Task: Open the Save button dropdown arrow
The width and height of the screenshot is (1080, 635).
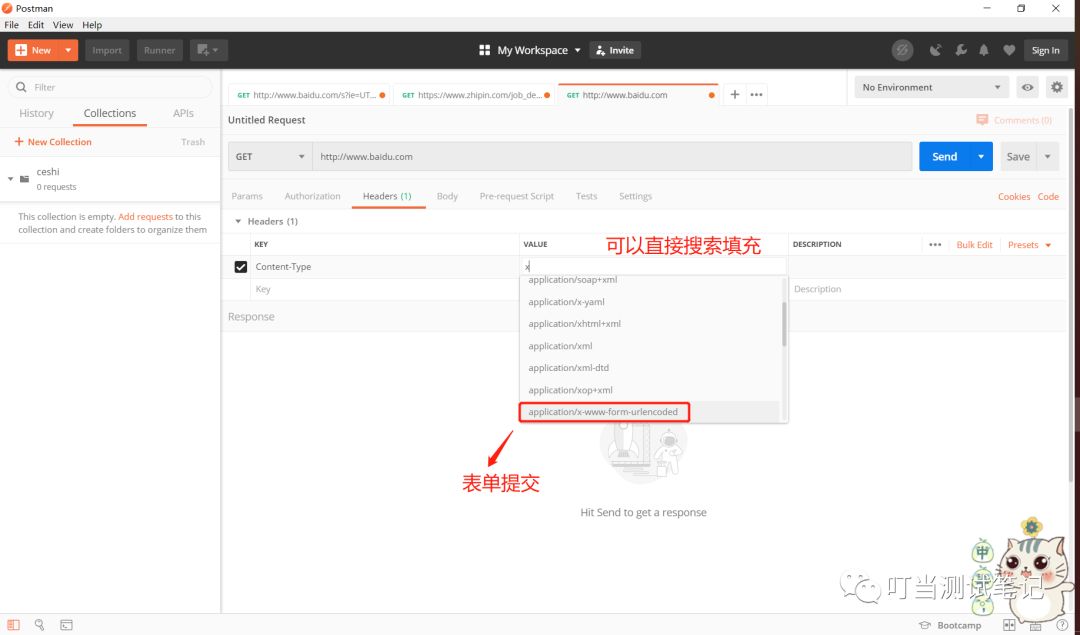Action: coord(1048,156)
